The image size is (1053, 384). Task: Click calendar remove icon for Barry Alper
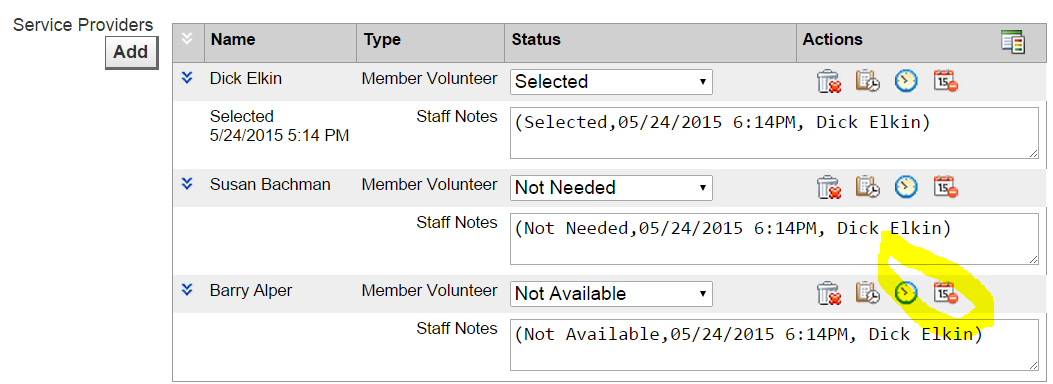[x=946, y=293]
